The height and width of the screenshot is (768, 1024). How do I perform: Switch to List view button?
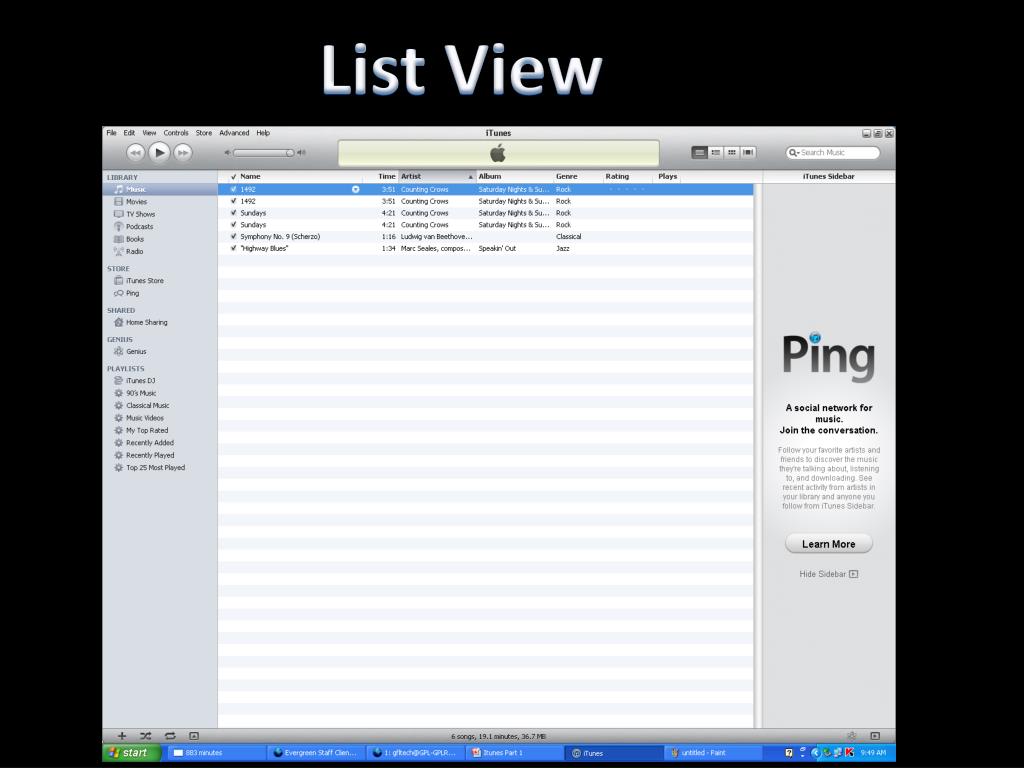(x=699, y=152)
